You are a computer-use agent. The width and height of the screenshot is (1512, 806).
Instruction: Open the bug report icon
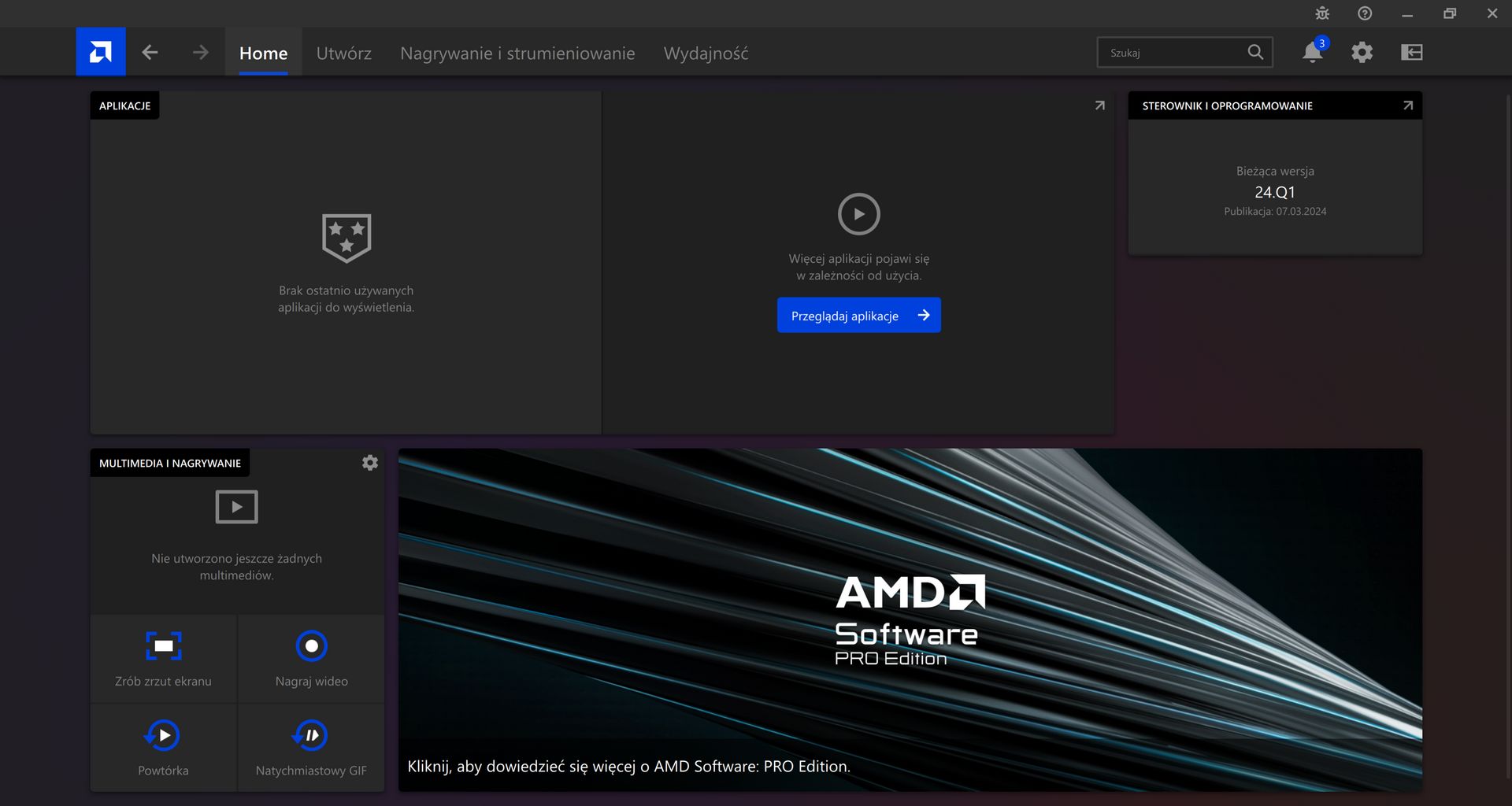pyautogui.click(x=1322, y=13)
